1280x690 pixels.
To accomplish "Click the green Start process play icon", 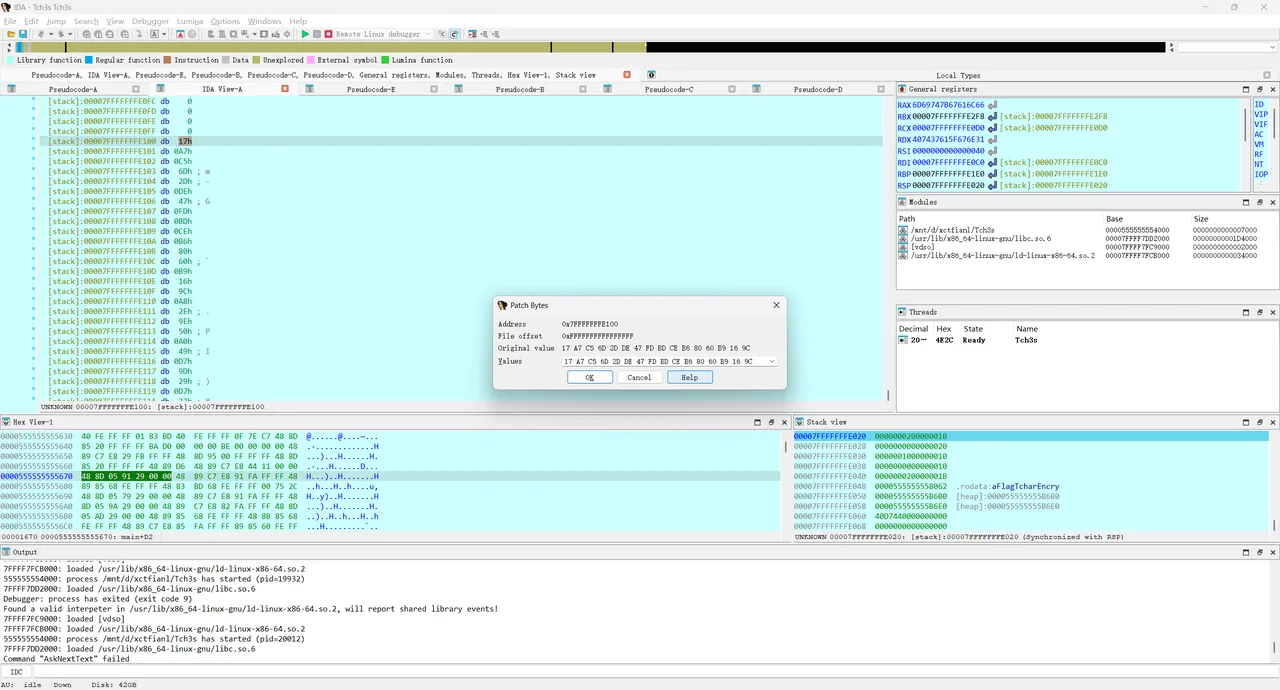I will click(x=306, y=34).
